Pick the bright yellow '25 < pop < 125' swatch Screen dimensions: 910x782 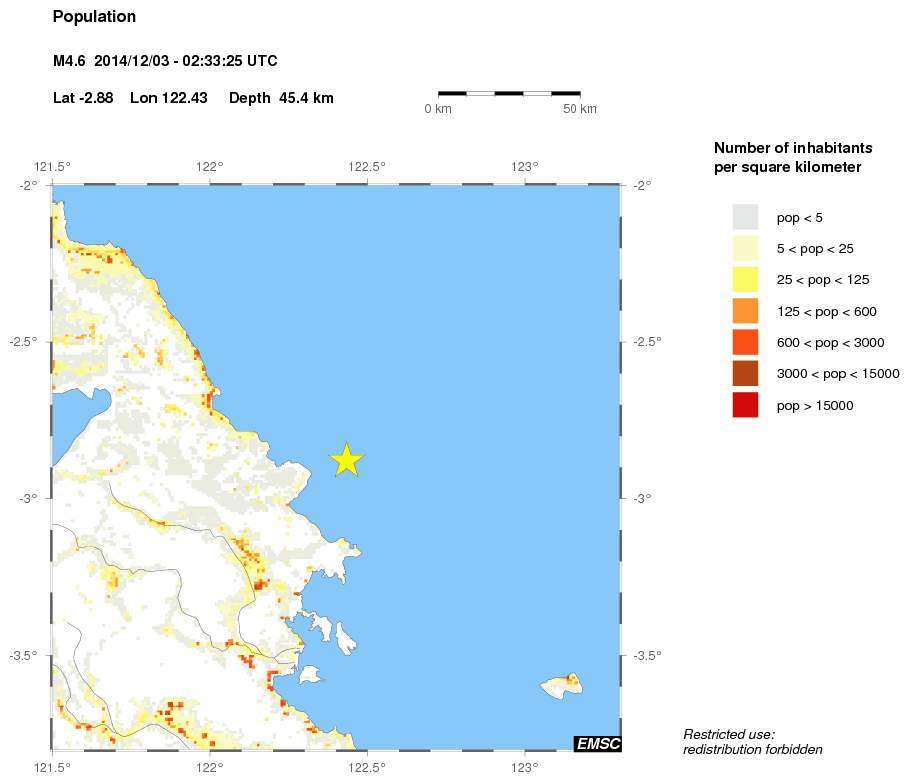(745, 280)
